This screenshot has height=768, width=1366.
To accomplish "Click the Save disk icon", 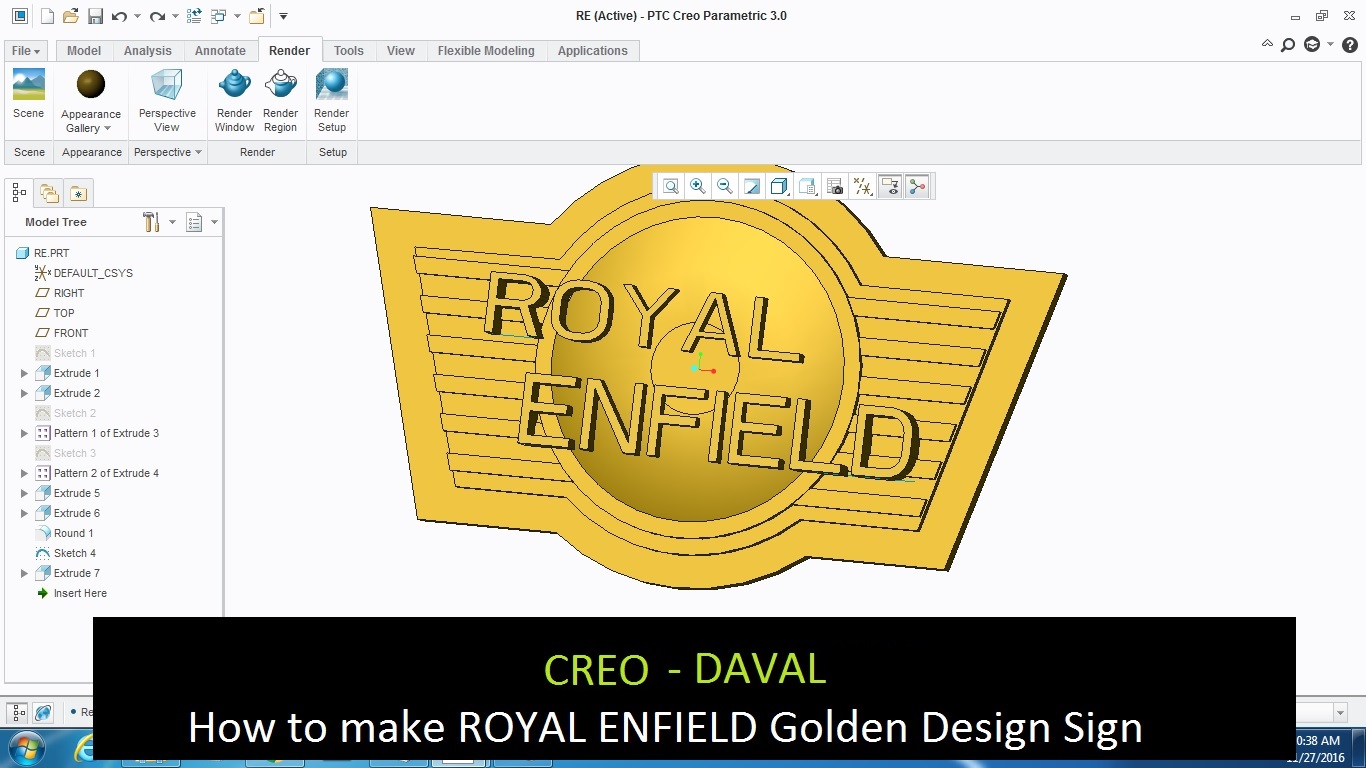I will pyautogui.click(x=95, y=16).
